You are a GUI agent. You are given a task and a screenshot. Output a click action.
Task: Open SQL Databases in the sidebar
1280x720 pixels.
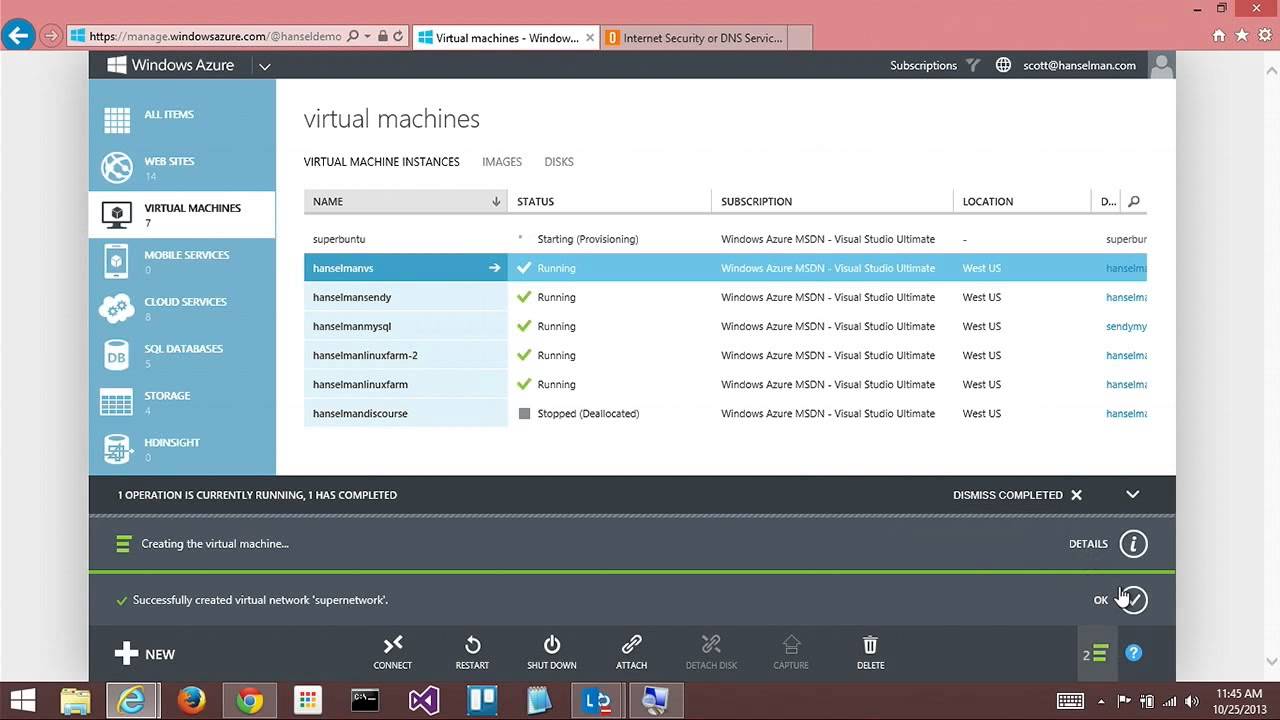tap(182, 355)
